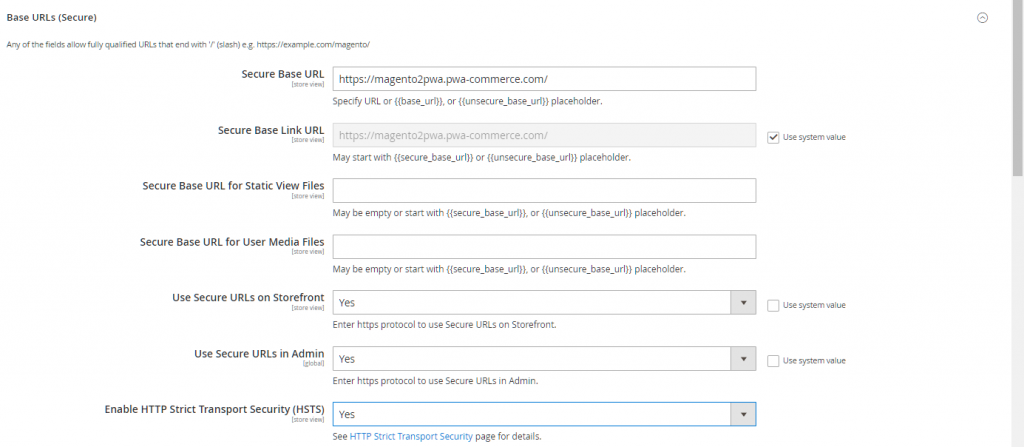
Task: Click into the Secure Base URL field
Action: [543, 79]
